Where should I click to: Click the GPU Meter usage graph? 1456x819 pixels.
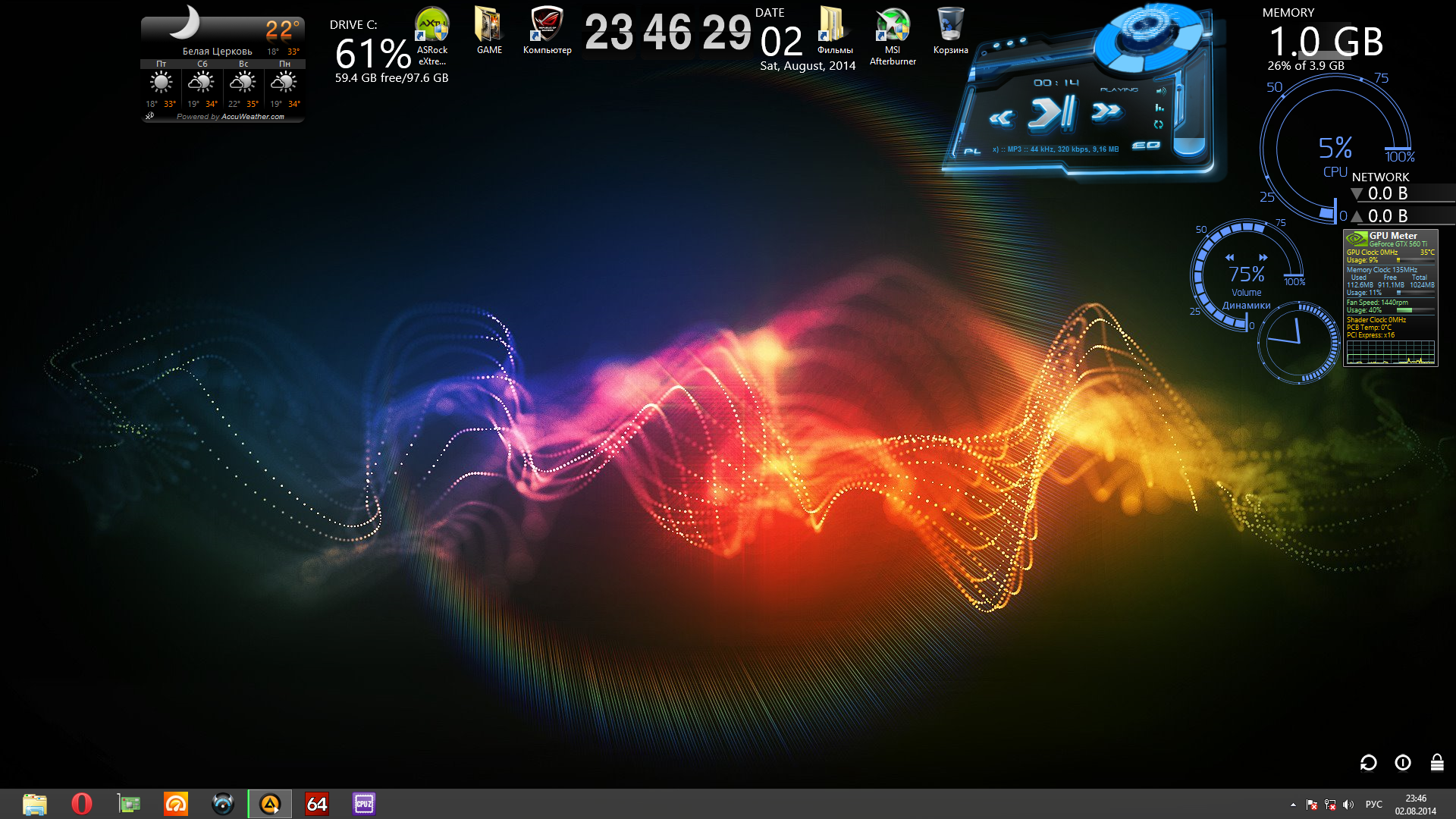pyautogui.click(x=1390, y=353)
